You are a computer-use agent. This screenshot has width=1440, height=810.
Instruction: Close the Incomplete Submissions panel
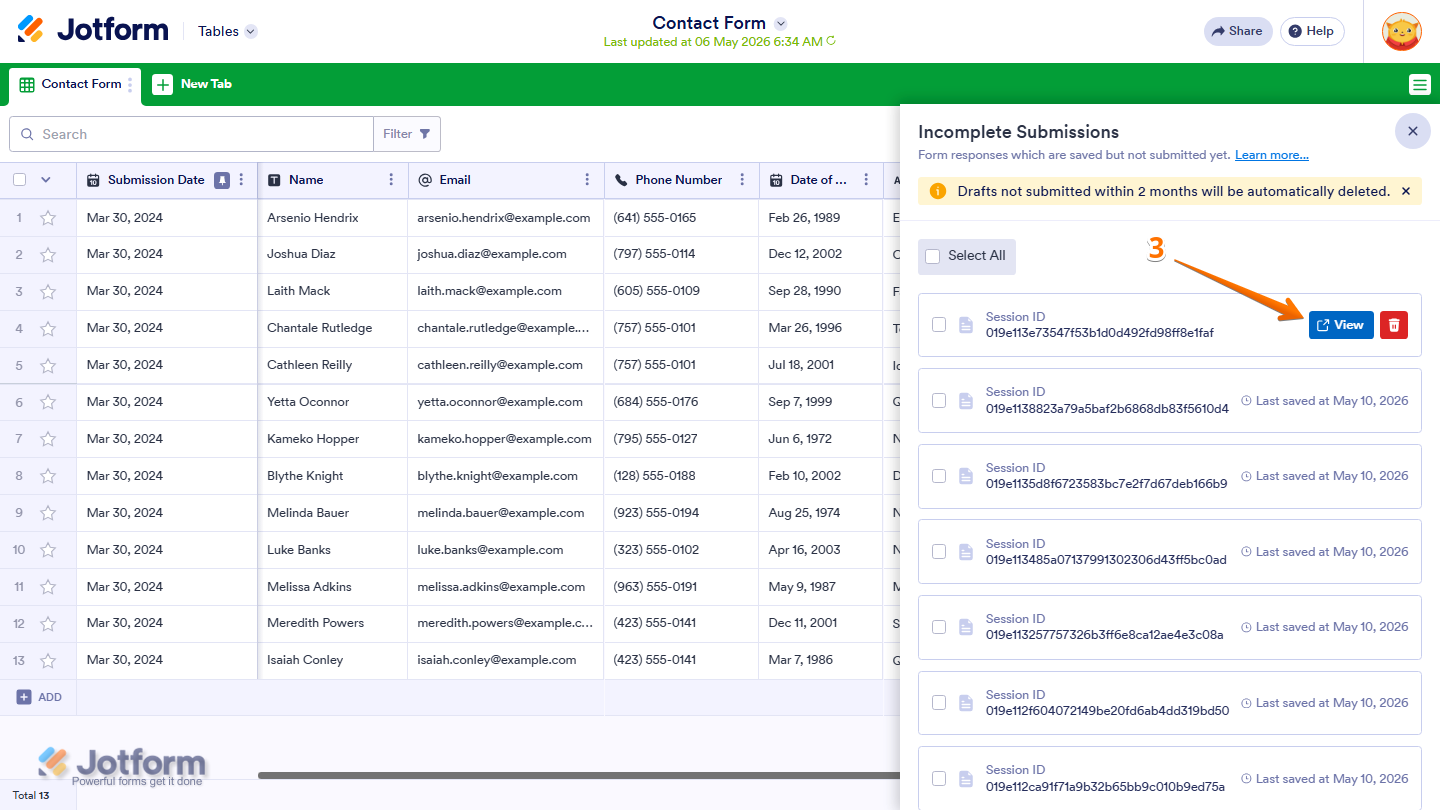(x=1412, y=131)
